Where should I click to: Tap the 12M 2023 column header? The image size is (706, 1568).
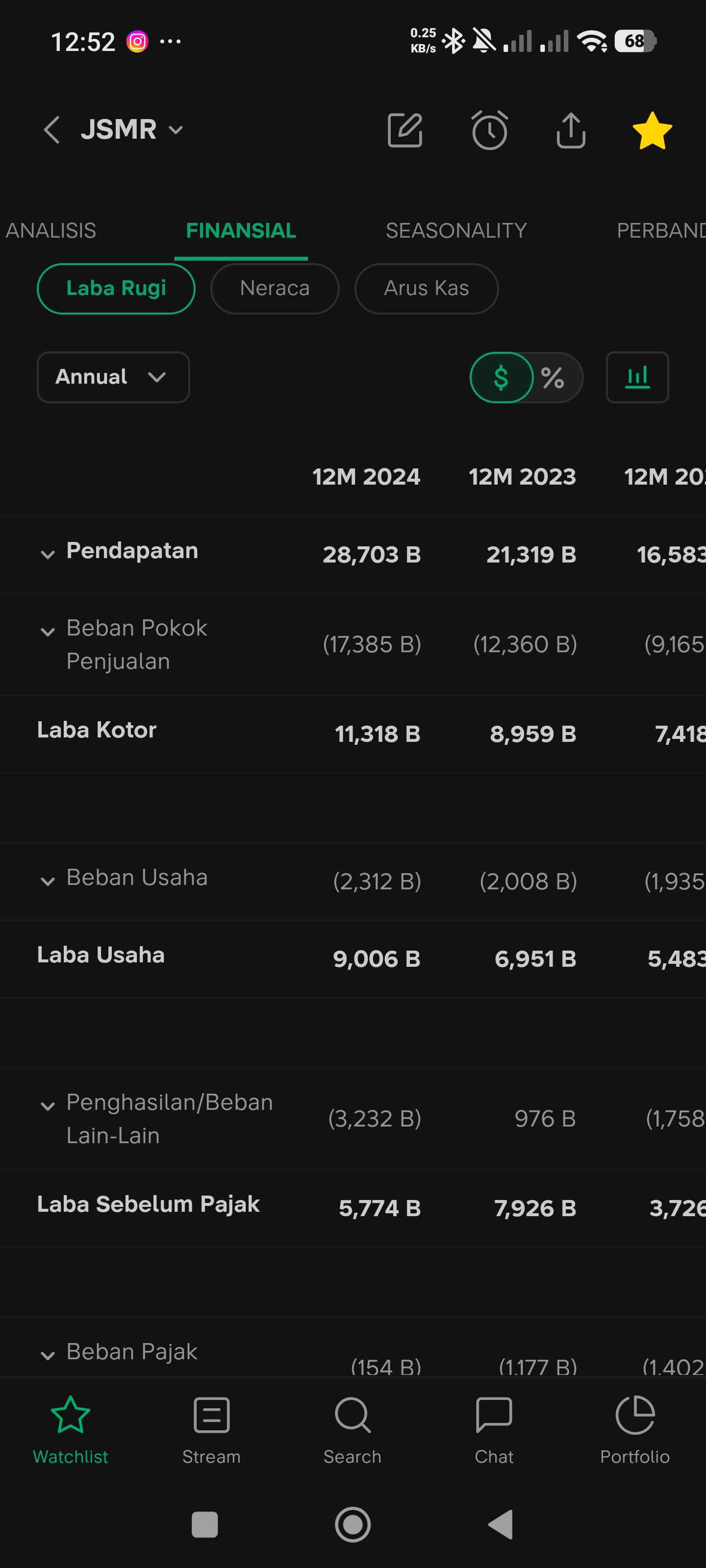(x=522, y=477)
